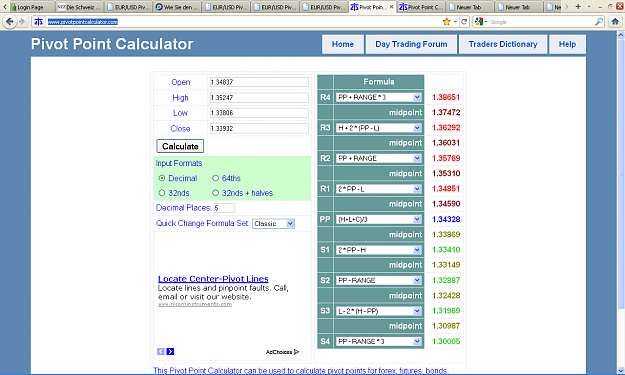
Task: Click the AdChoices icon
Action: pos(296,352)
